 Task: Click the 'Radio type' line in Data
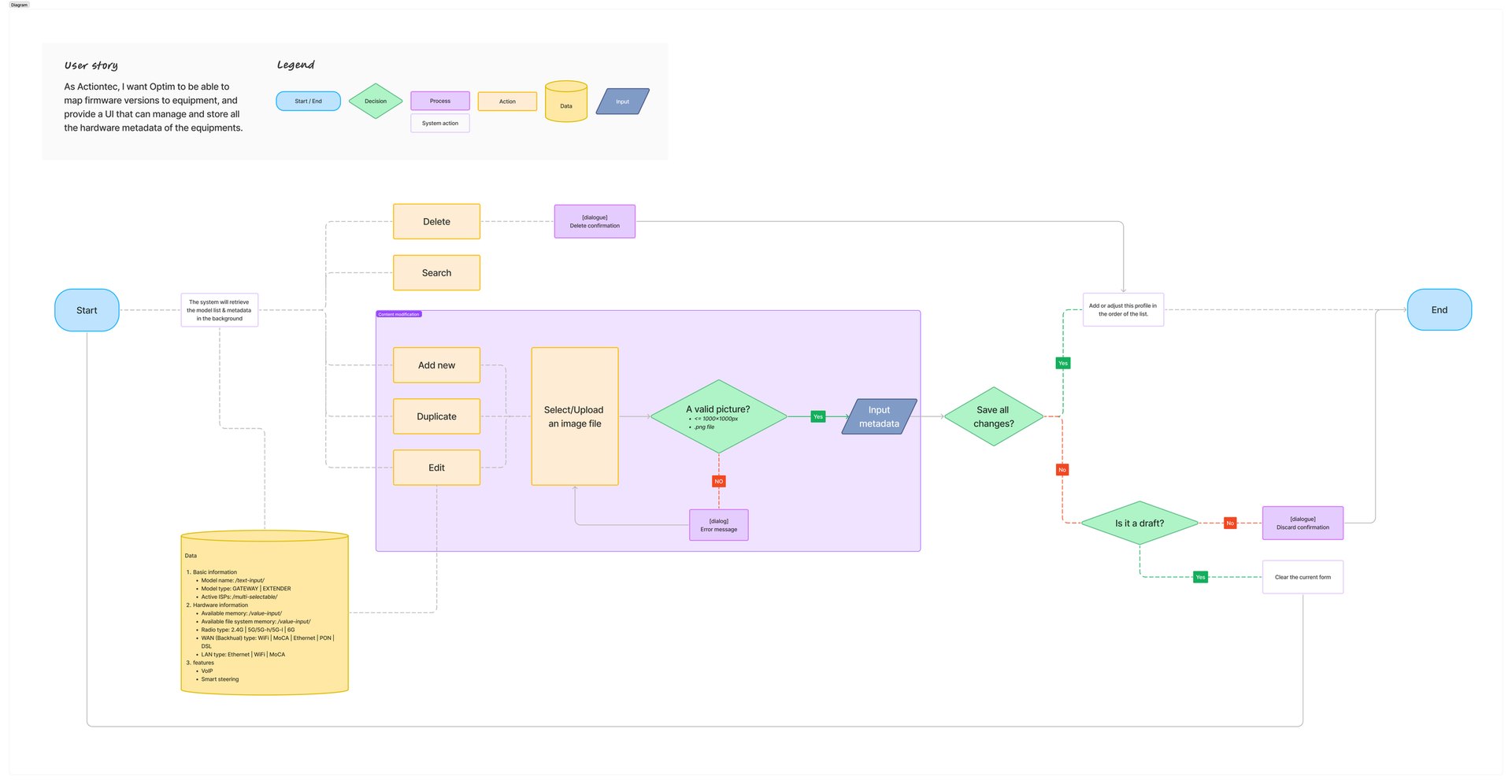pyautogui.click(x=248, y=630)
